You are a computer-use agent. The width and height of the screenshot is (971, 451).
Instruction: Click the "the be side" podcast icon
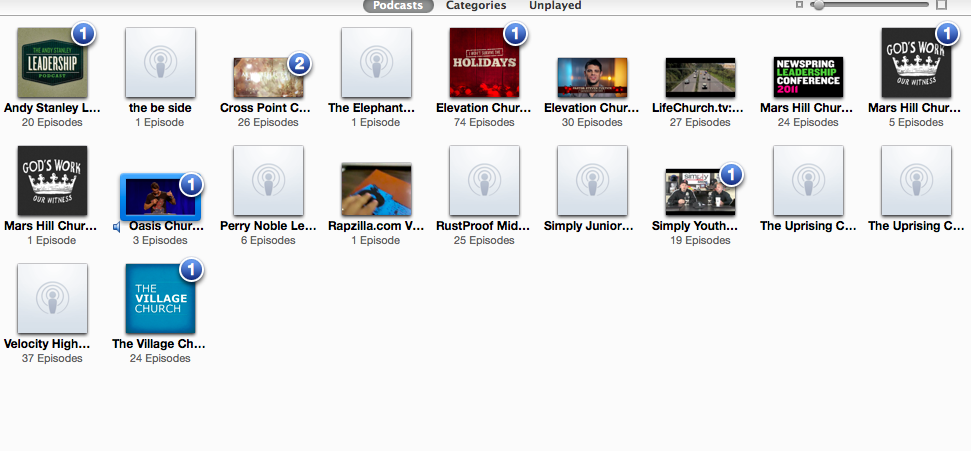coord(160,63)
